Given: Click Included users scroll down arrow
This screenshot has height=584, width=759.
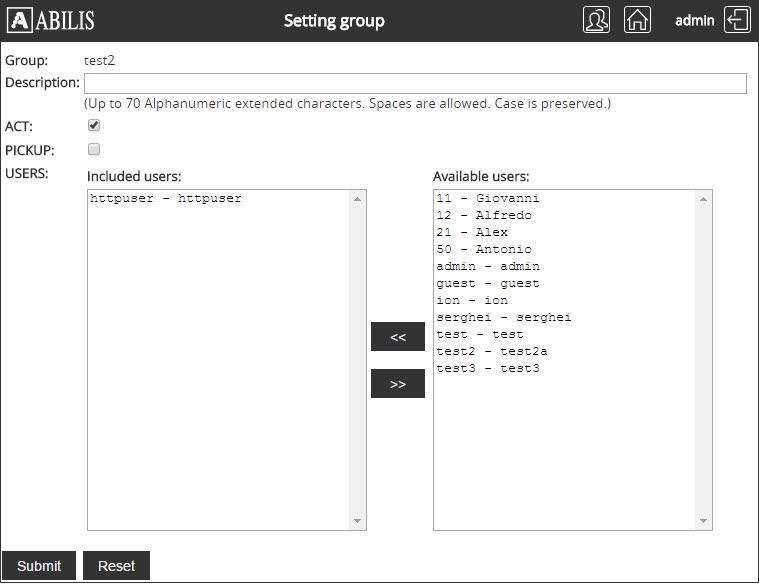Looking at the screenshot, I should (357, 521).
